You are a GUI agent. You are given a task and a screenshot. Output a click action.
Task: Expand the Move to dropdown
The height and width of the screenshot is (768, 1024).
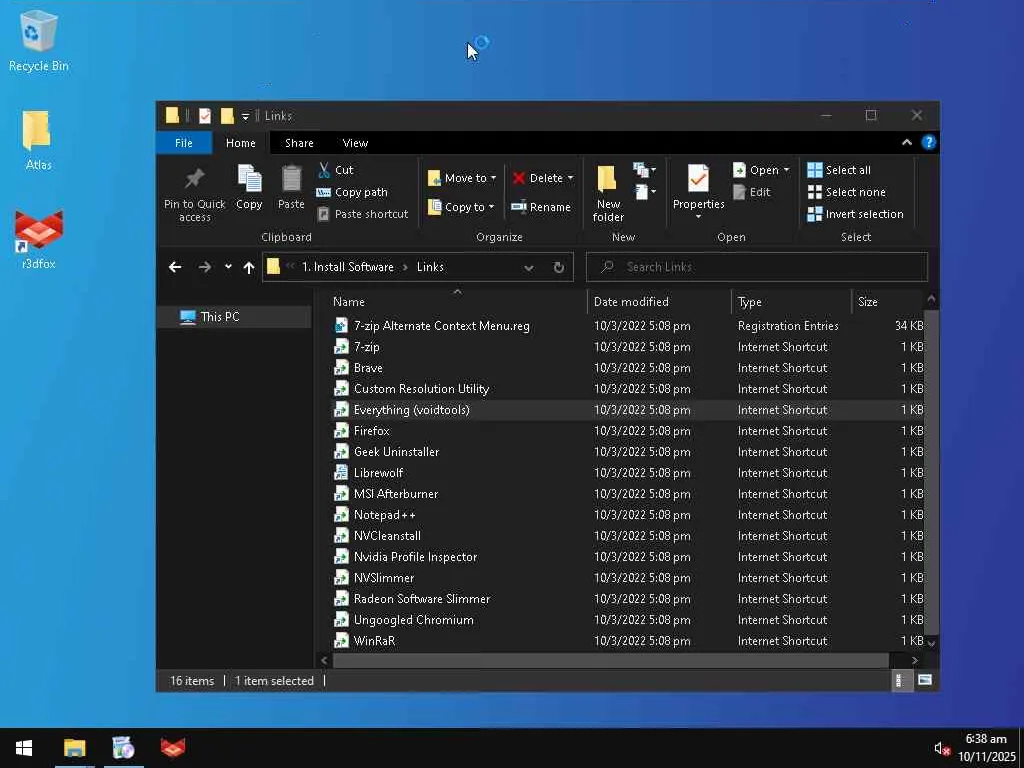point(493,178)
